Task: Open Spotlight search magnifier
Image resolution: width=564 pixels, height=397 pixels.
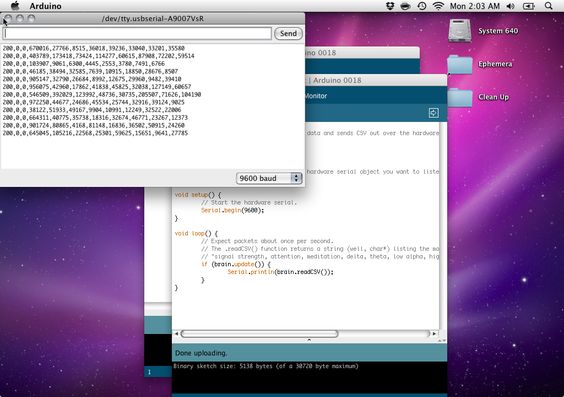Action: pyautogui.click(x=549, y=6)
